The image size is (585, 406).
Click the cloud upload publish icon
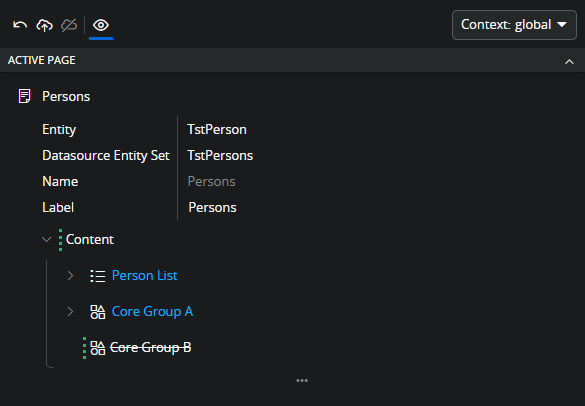pyautogui.click(x=44, y=25)
